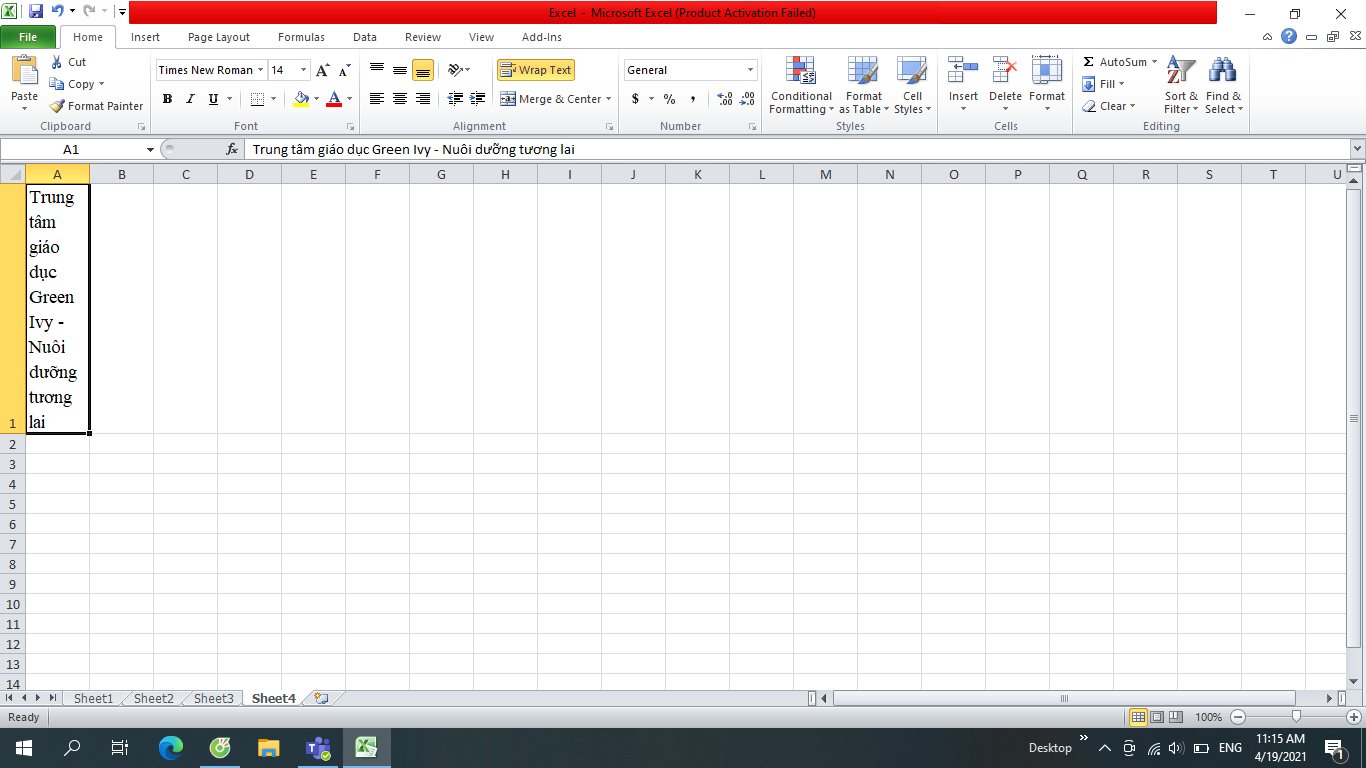Click Find & Select button
Viewport: 1366px width, 768px height.
tap(1224, 85)
